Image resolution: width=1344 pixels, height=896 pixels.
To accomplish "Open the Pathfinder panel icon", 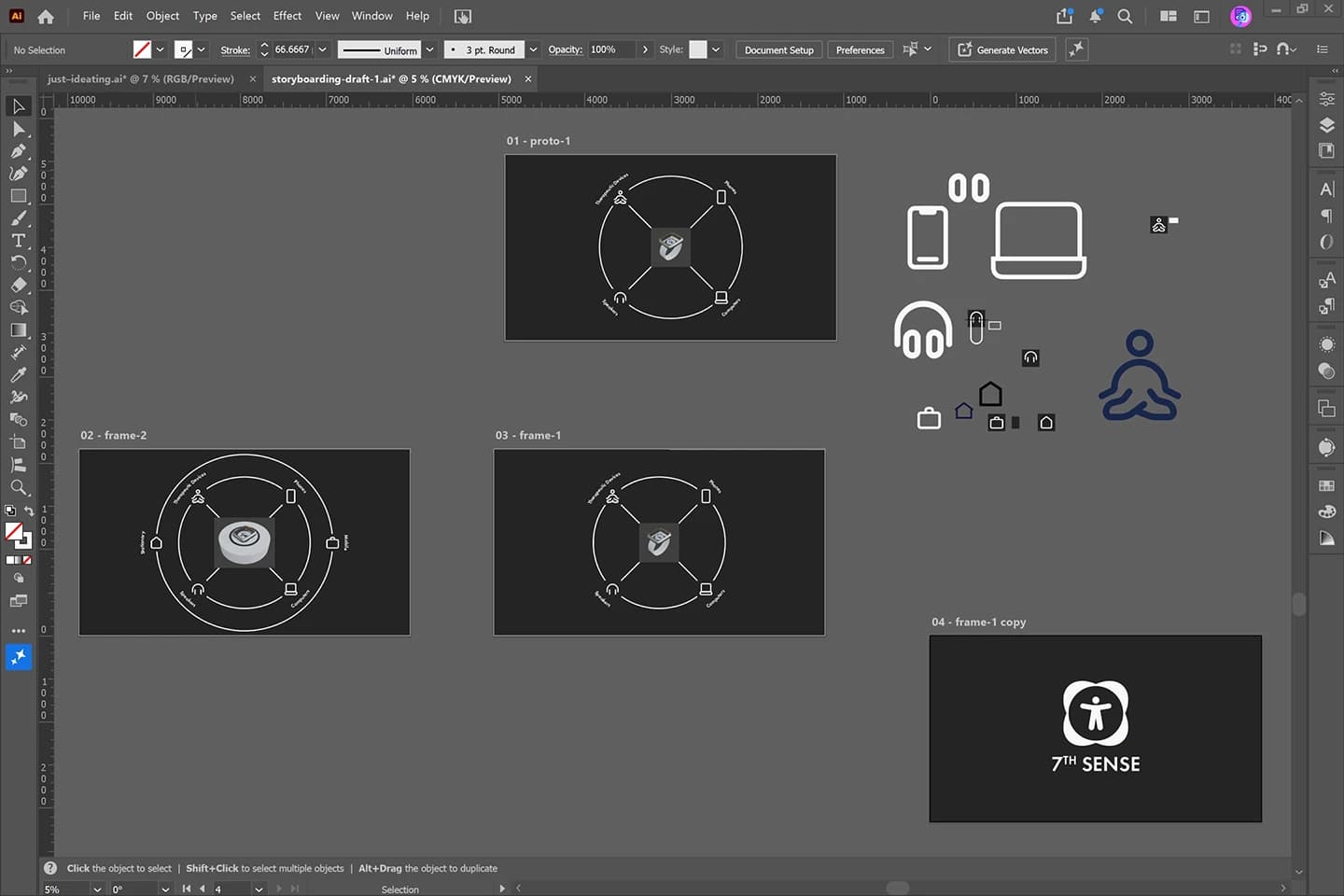I will point(1326,409).
